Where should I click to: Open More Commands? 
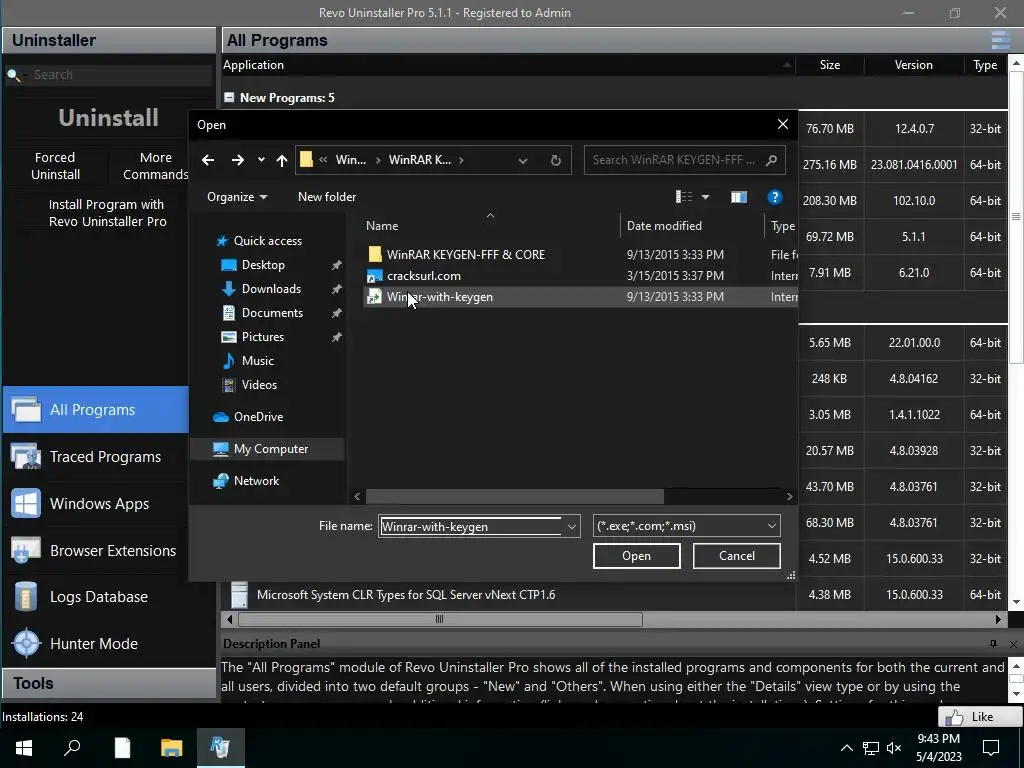pyautogui.click(x=155, y=166)
